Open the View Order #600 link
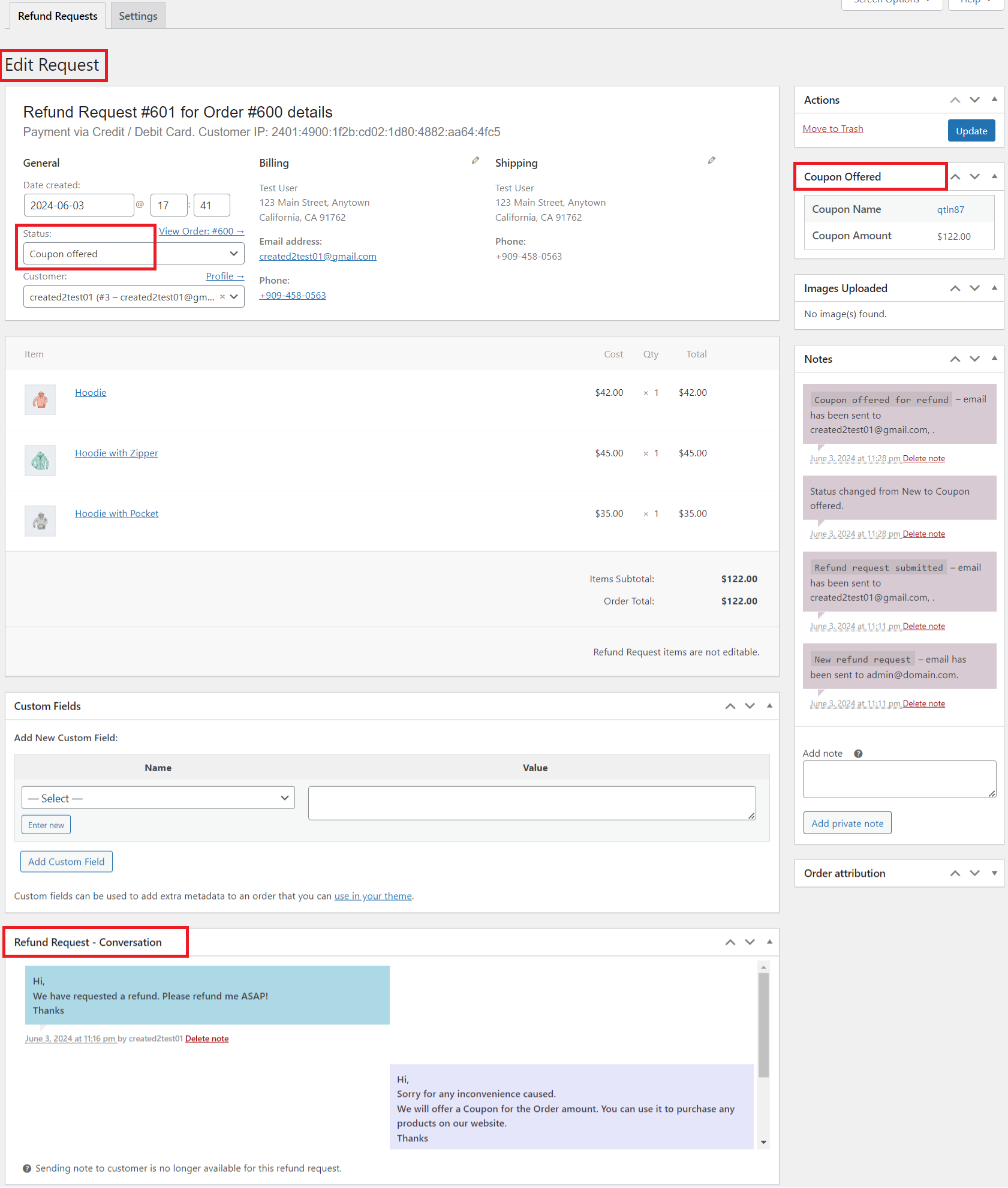The image size is (1008, 1188). tap(201, 231)
